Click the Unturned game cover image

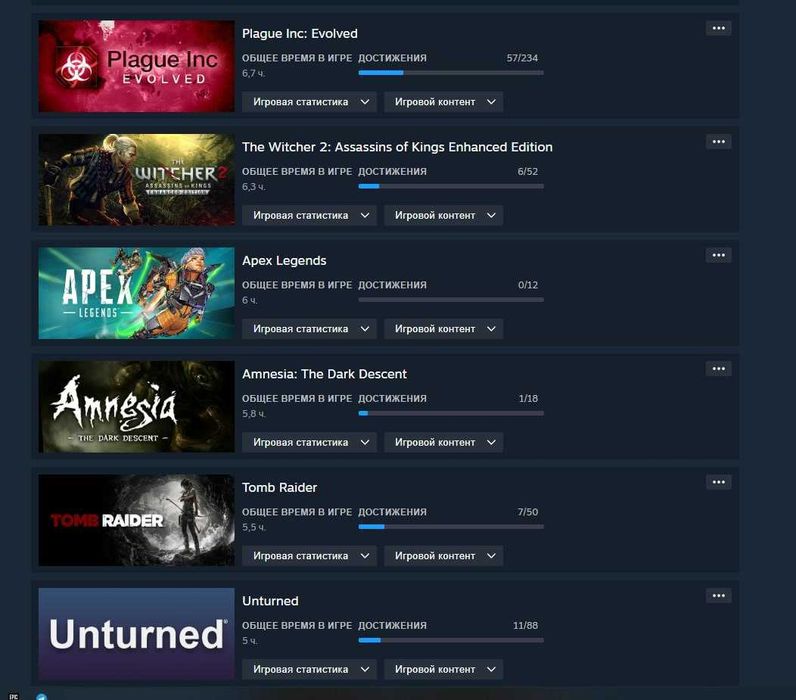click(x=137, y=634)
